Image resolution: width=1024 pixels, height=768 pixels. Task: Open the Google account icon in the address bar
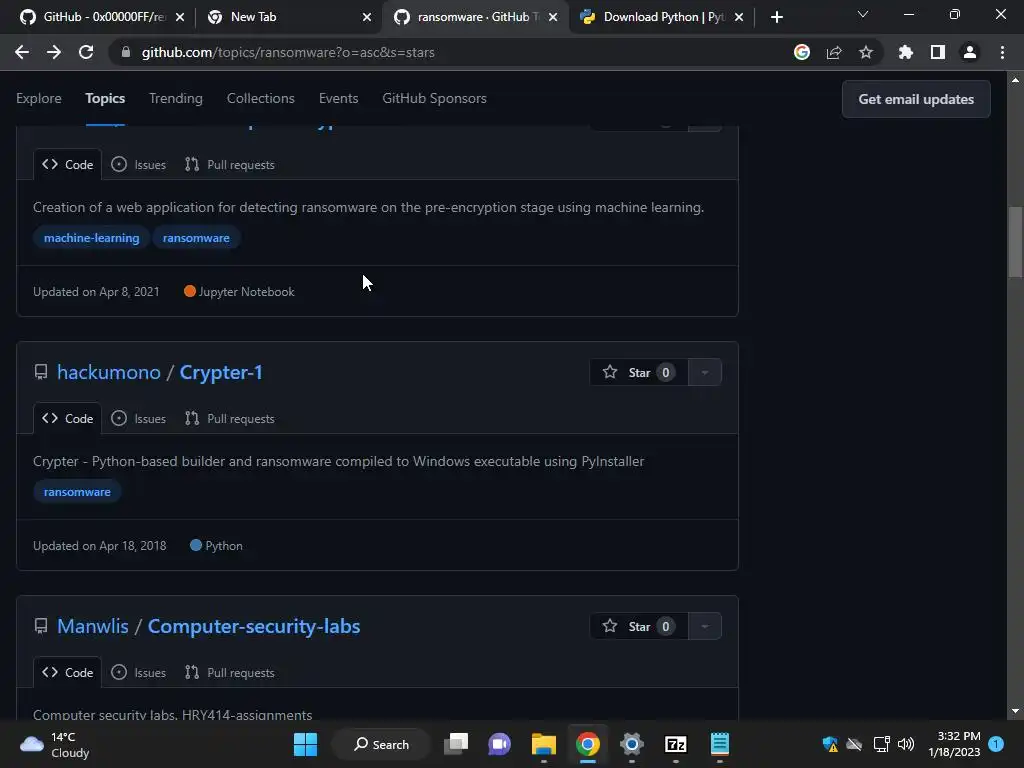[802, 52]
